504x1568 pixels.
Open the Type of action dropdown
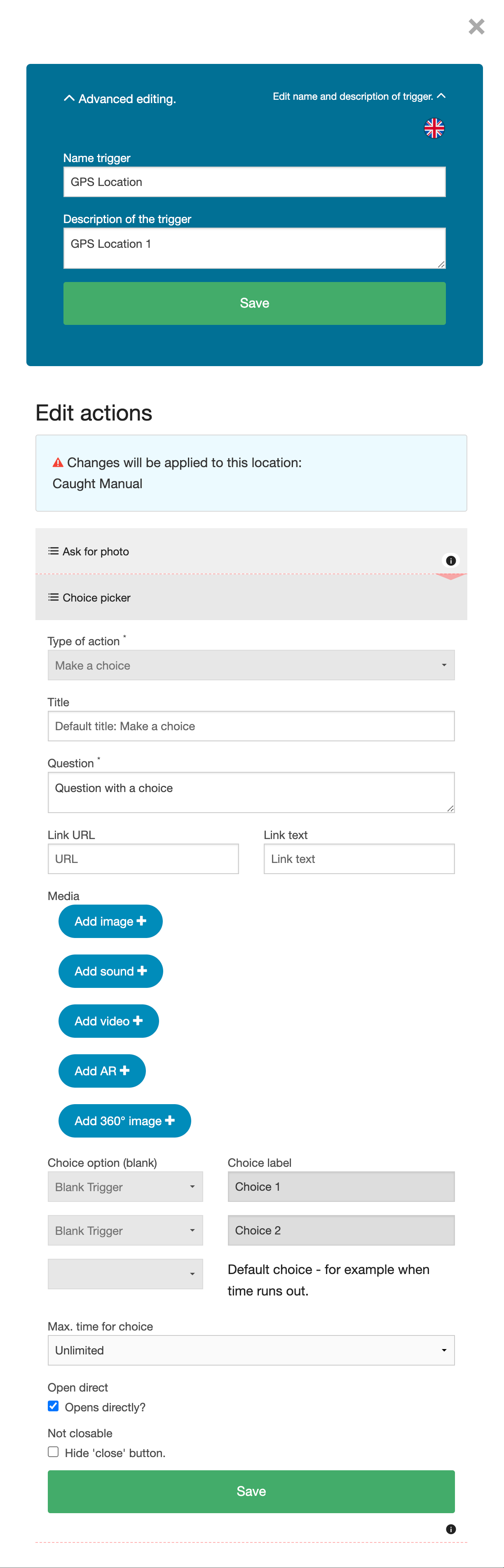251,665
